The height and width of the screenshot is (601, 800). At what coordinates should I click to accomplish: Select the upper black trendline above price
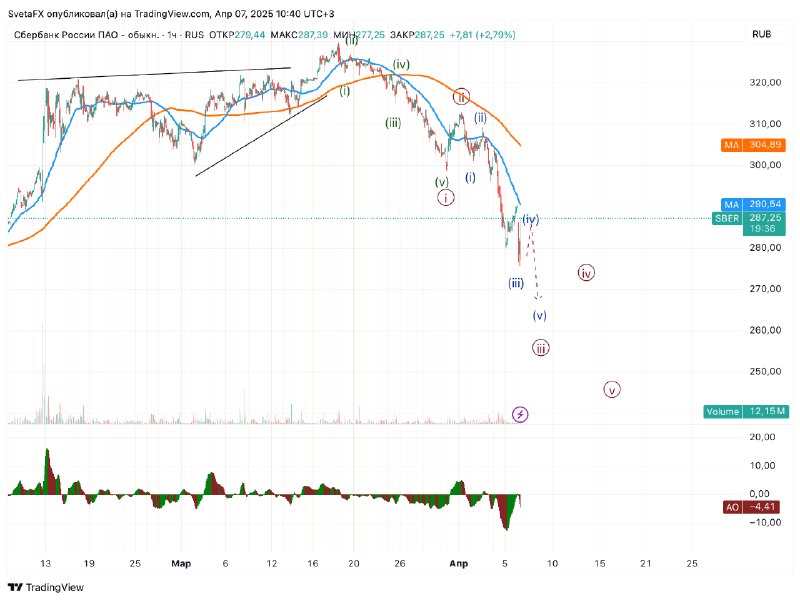coord(154,73)
